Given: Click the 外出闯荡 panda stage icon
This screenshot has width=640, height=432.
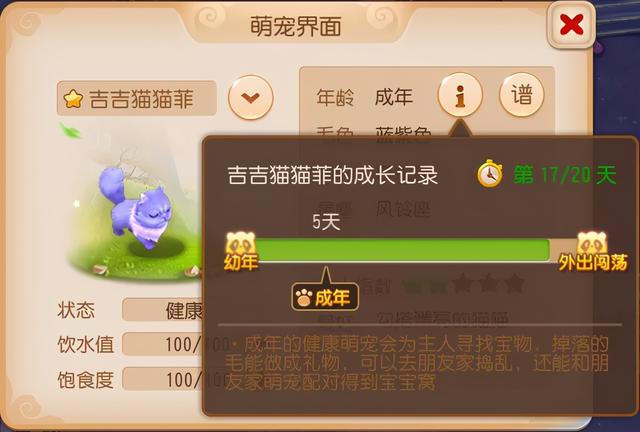Looking at the screenshot, I should 592,251.
